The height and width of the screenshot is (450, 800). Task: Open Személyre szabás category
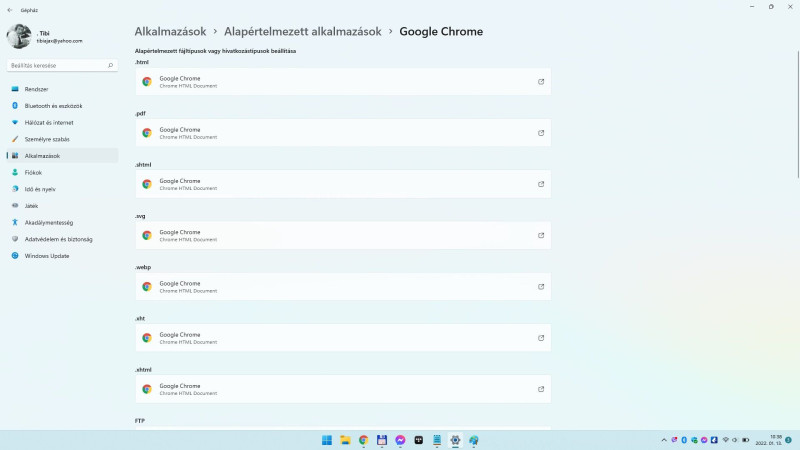62,139
